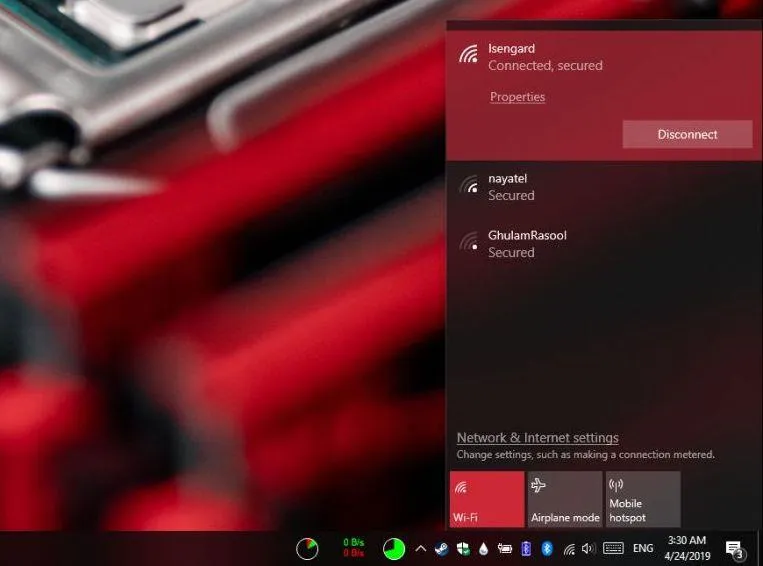
Task: Open Properties link for Isengard
Action: (x=517, y=97)
